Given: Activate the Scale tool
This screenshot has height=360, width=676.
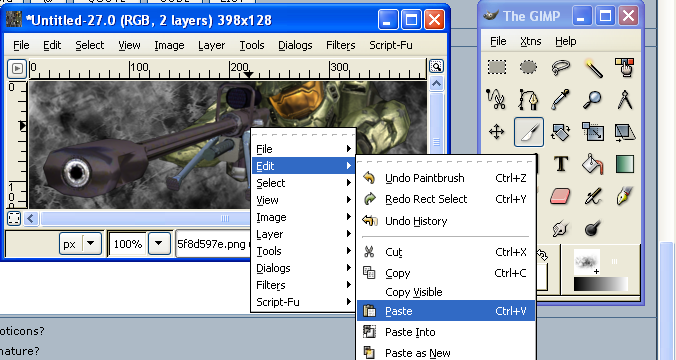Looking at the screenshot, I should tap(593, 132).
